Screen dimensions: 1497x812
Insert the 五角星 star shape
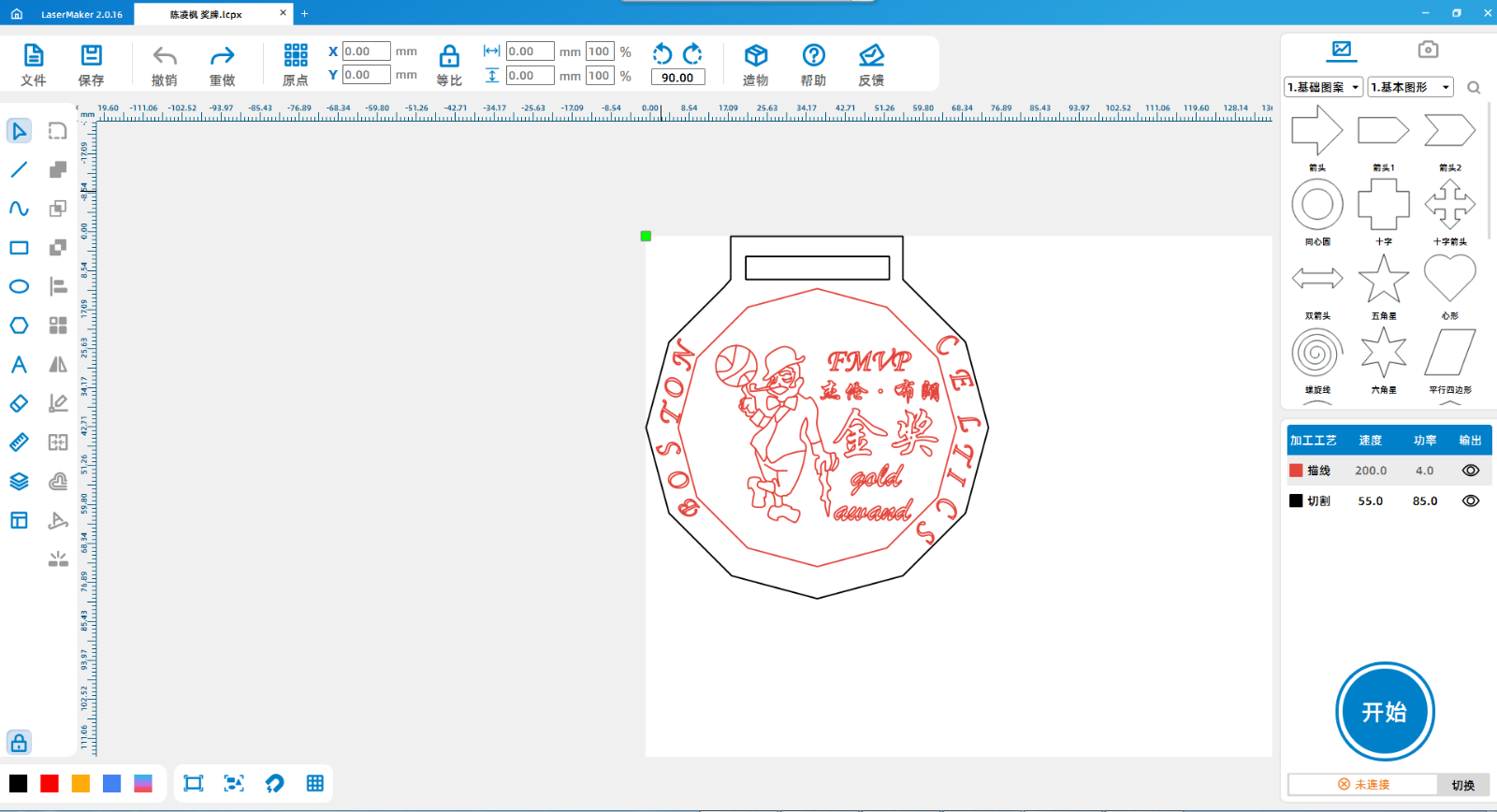point(1383,280)
